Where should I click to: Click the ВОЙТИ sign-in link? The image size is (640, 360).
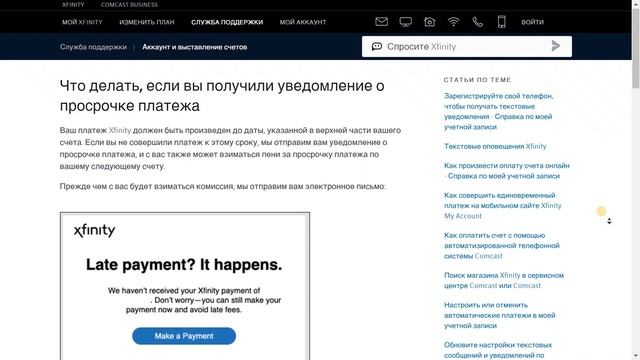(x=532, y=22)
